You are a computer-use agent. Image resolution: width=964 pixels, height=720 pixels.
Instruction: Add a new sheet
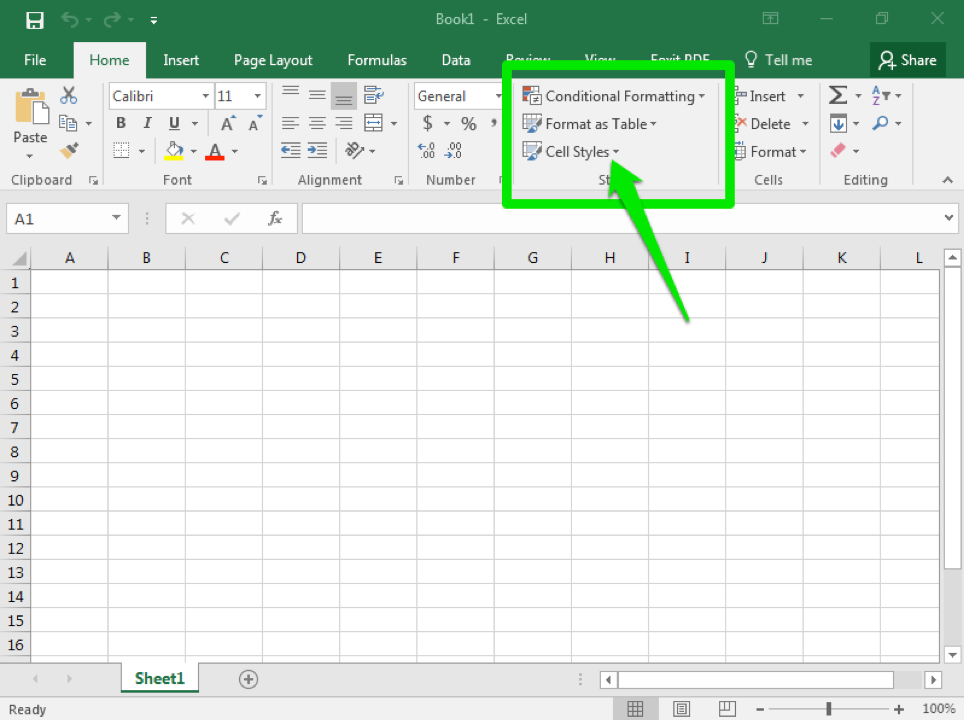248,679
